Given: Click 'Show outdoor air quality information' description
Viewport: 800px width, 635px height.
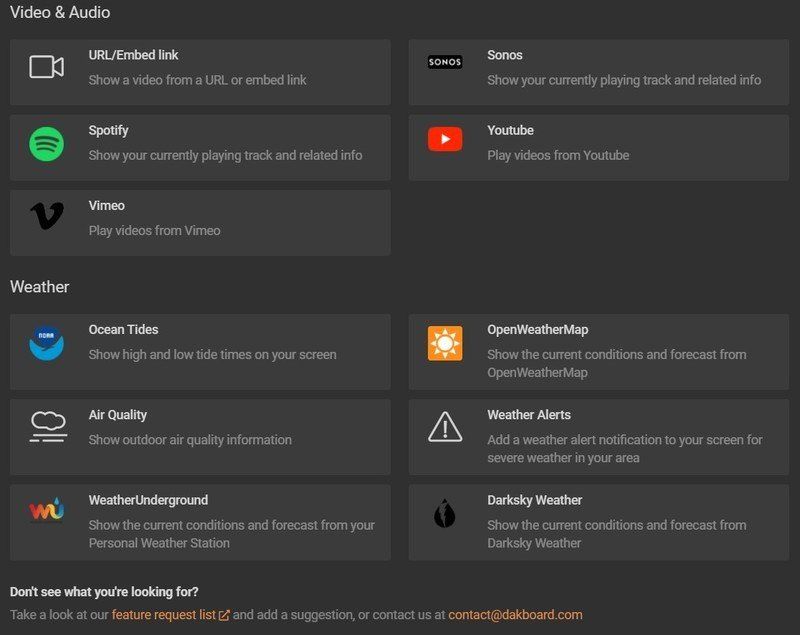Looking at the screenshot, I should [190, 440].
